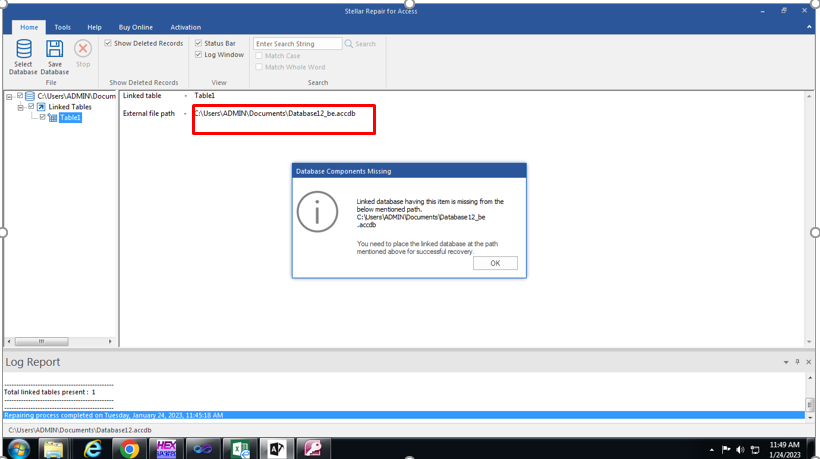The image size is (820, 459).
Task: Click the Select Database icon
Action: point(24,49)
